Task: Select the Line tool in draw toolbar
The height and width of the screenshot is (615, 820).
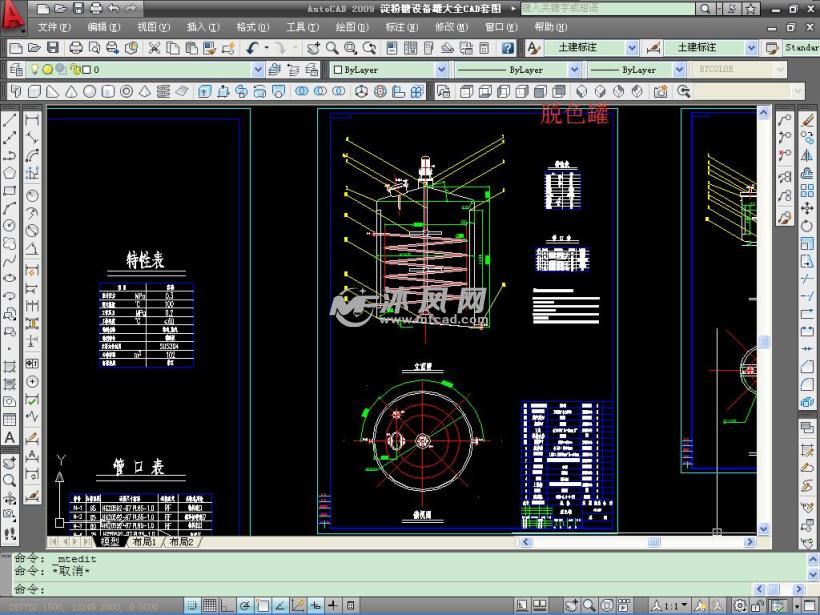Action: click(10, 118)
